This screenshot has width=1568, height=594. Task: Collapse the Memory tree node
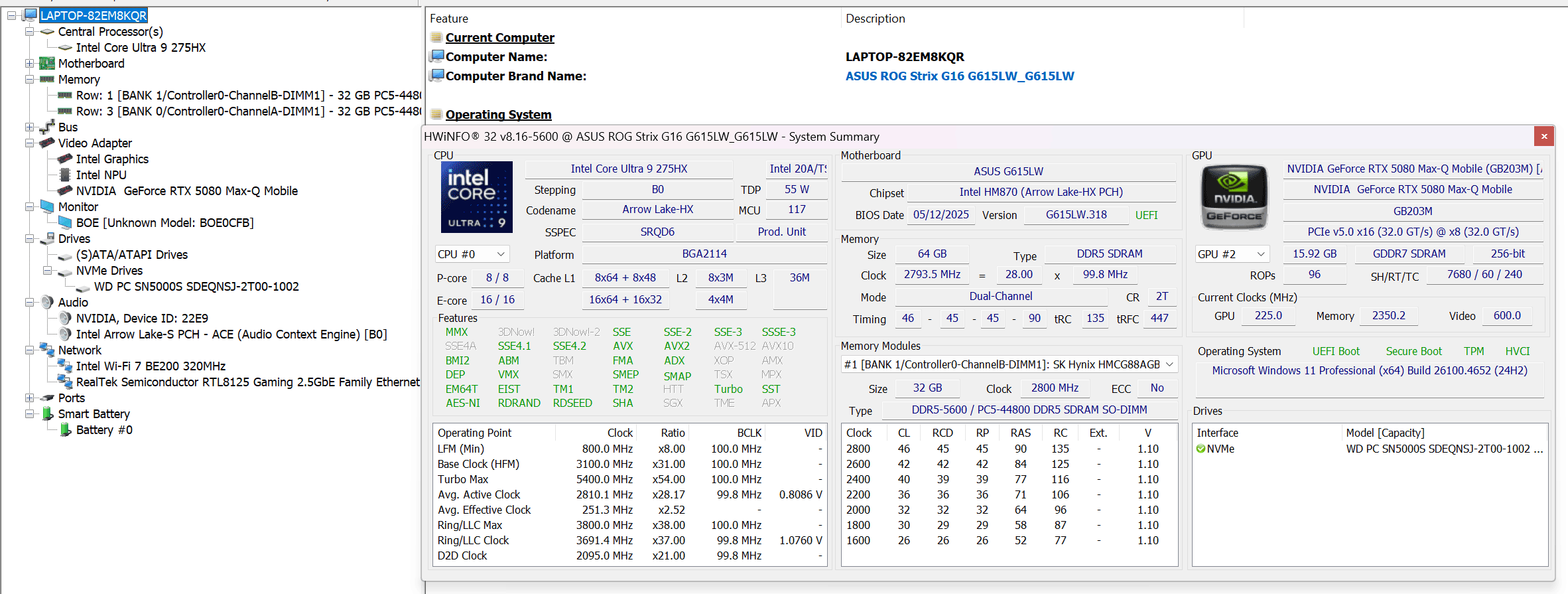(29, 80)
